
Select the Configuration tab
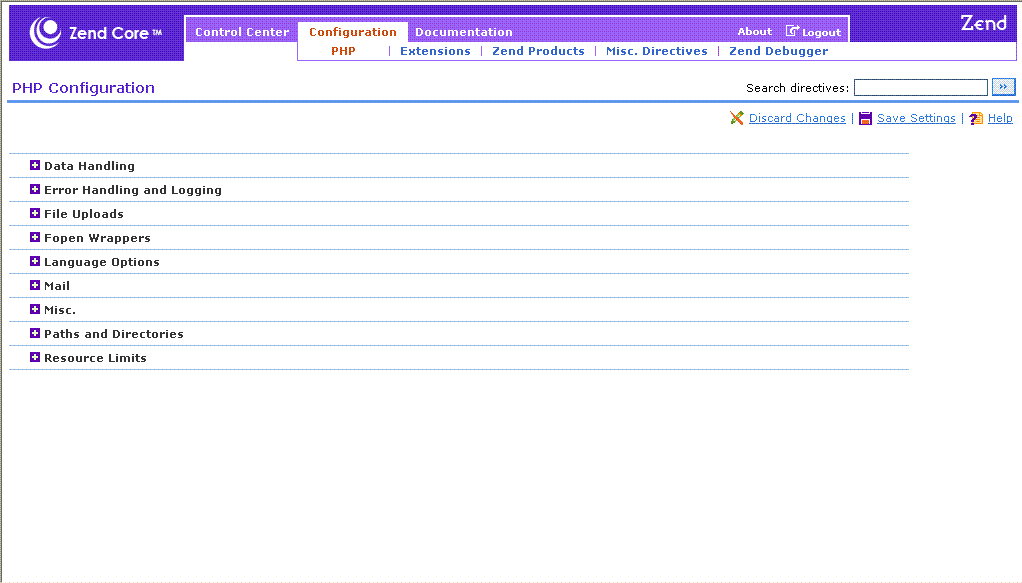(x=353, y=32)
